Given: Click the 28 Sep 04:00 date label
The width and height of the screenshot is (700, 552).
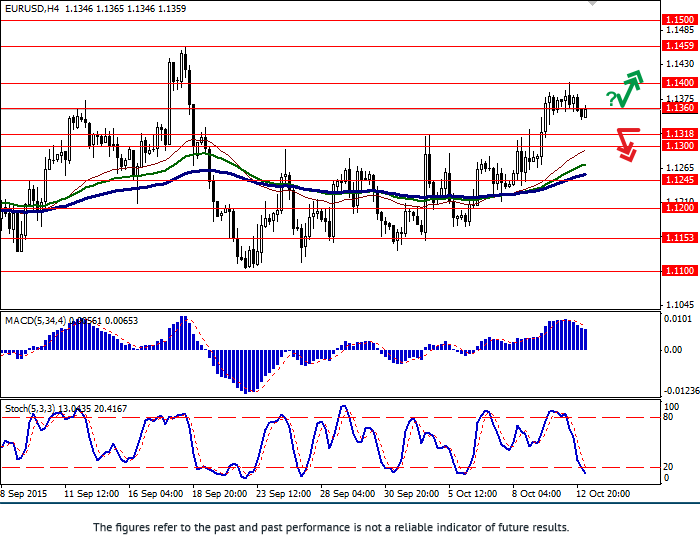Looking at the screenshot, I should (347, 494).
